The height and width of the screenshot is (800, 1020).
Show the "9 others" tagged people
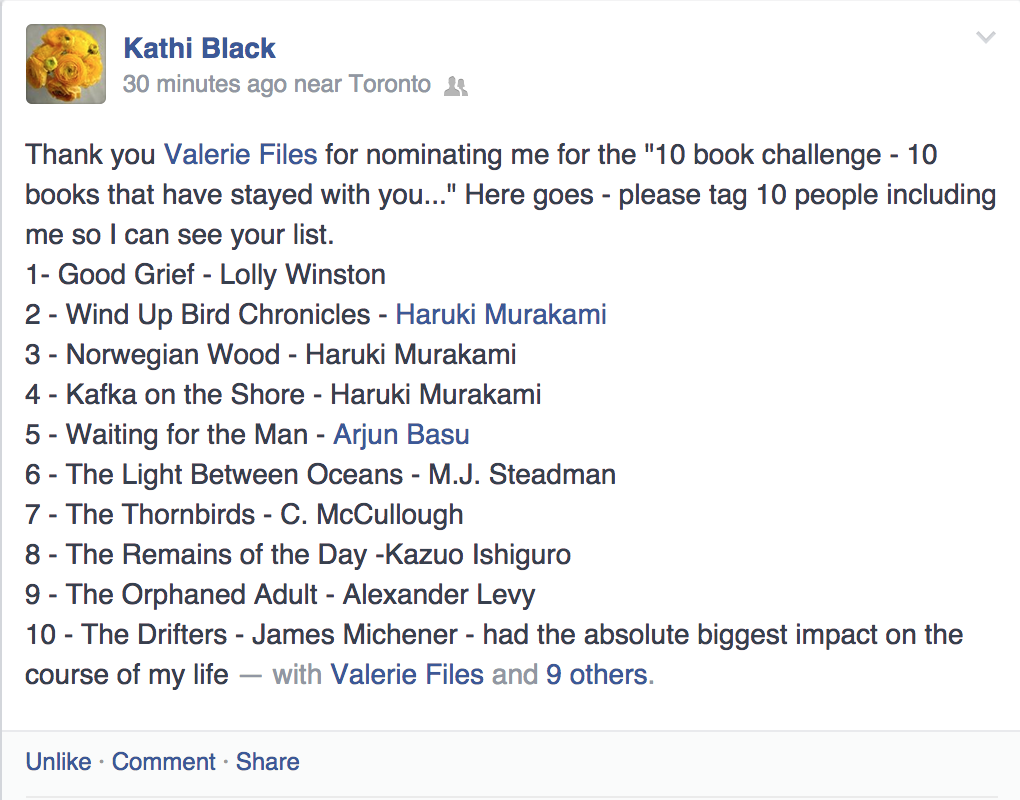point(596,675)
